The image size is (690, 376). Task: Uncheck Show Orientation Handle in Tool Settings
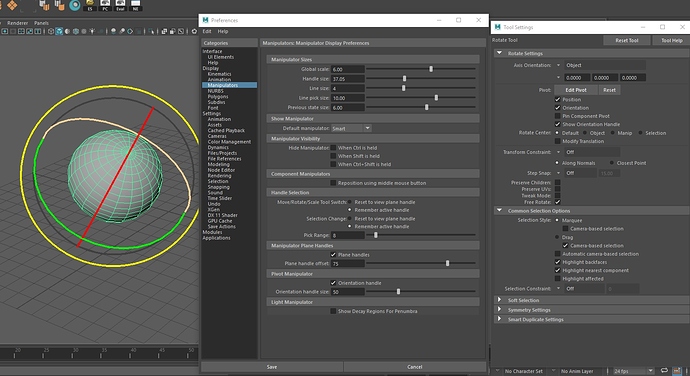pyautogui.click(x=558, y=124)
